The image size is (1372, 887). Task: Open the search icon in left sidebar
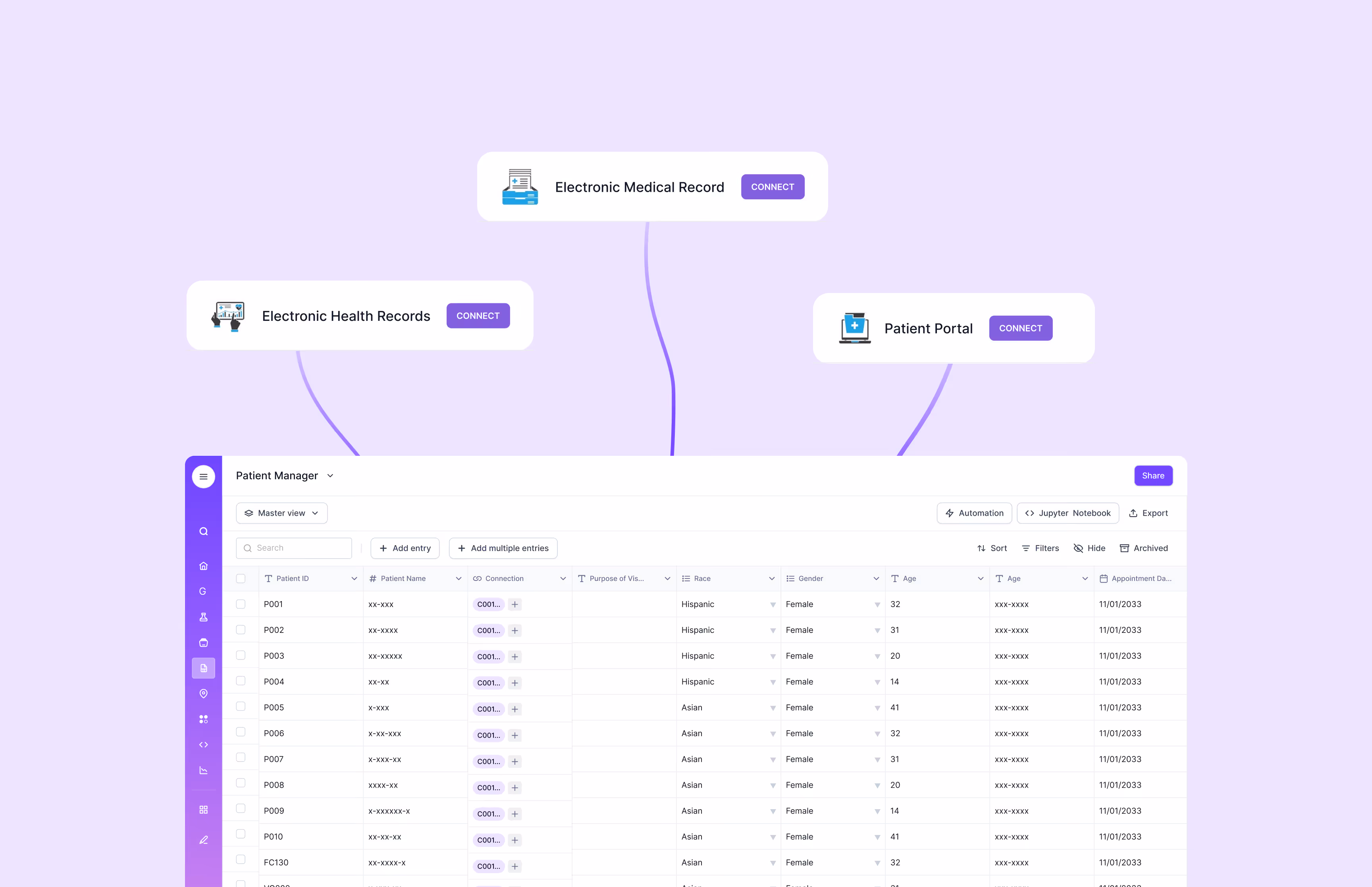pyautogui.click(x=203, y=531)
